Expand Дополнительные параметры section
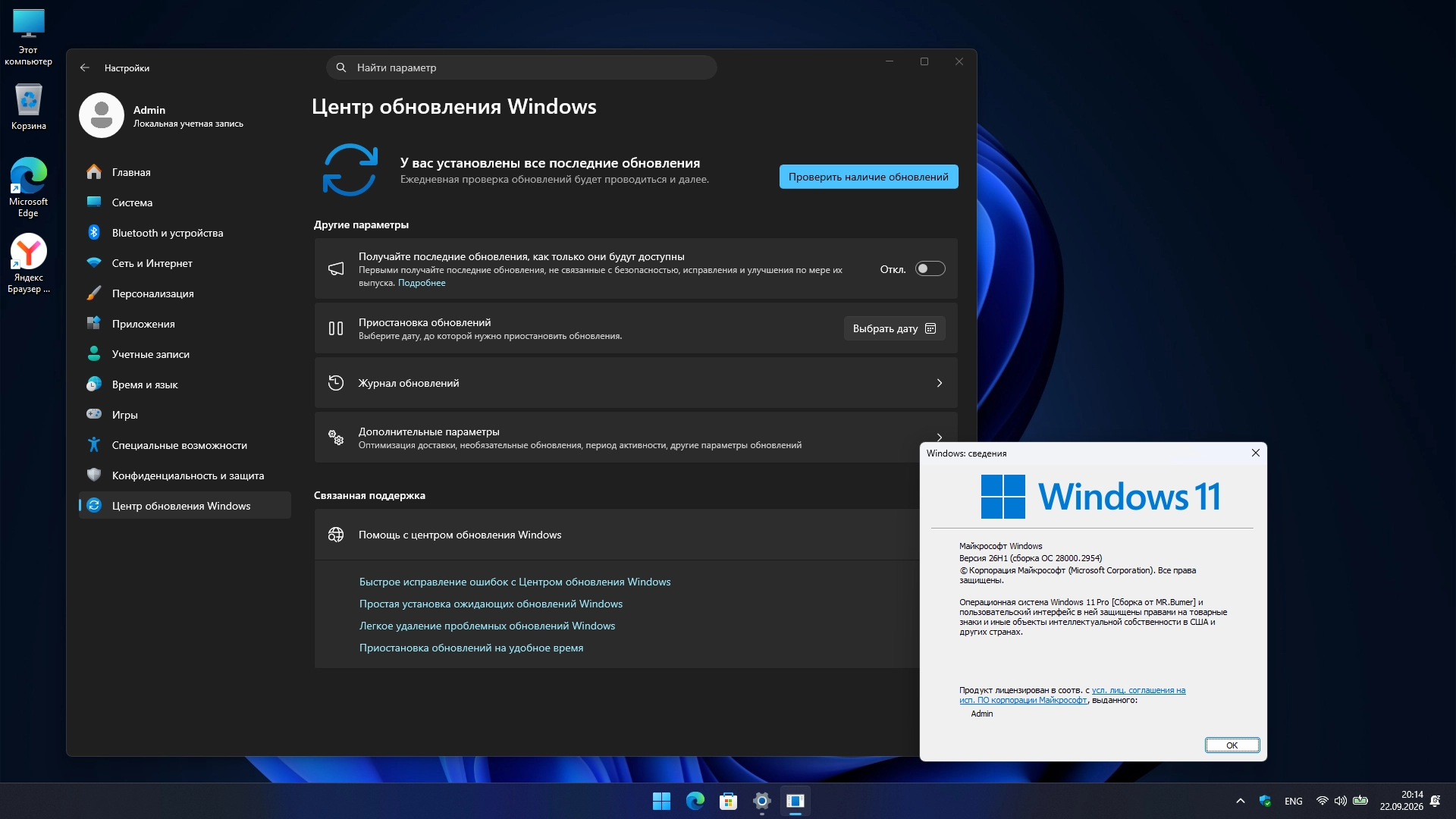1456x819 pixels. [x=635, y=438]
